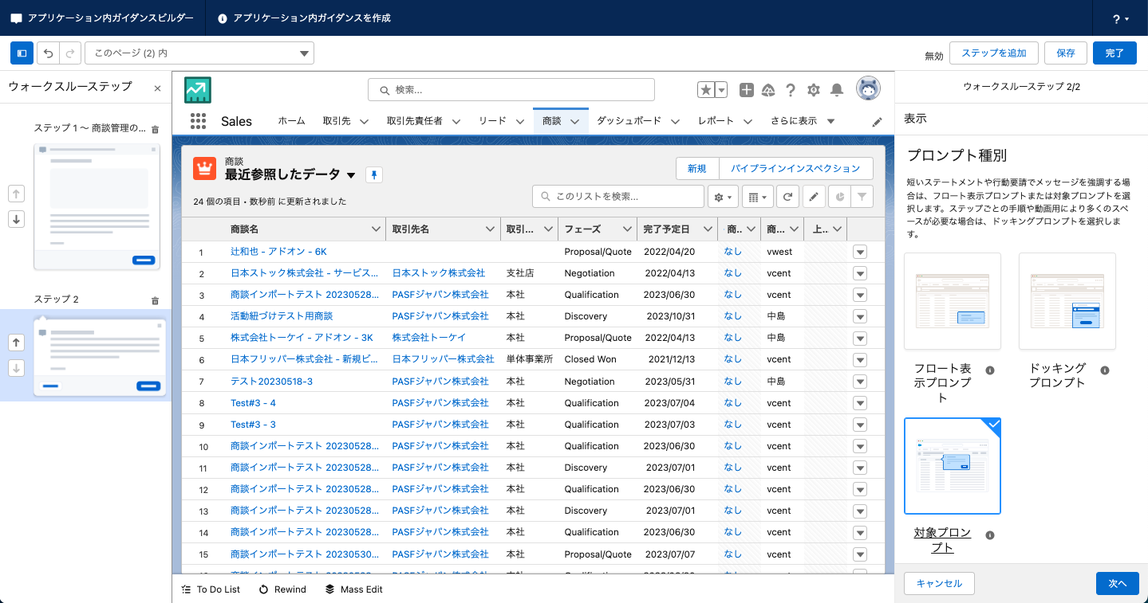Open the Rewind utility item

click(x=283, y=590)
